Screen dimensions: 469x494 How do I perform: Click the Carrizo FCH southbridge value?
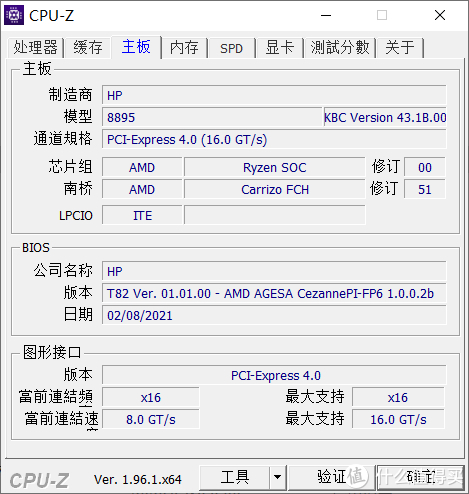click(x=275, y=189)
